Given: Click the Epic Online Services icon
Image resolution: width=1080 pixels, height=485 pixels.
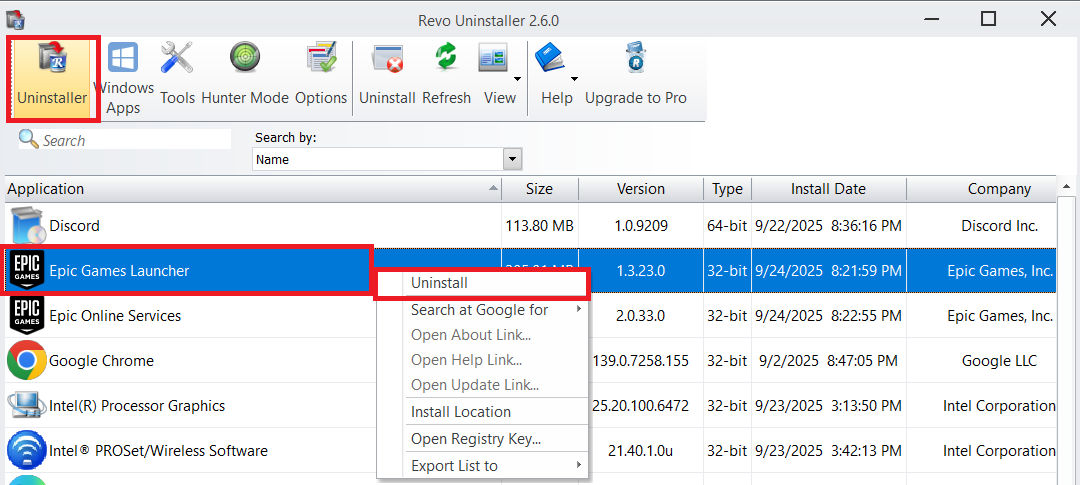Looking at the screenshot, I should 27,316.
